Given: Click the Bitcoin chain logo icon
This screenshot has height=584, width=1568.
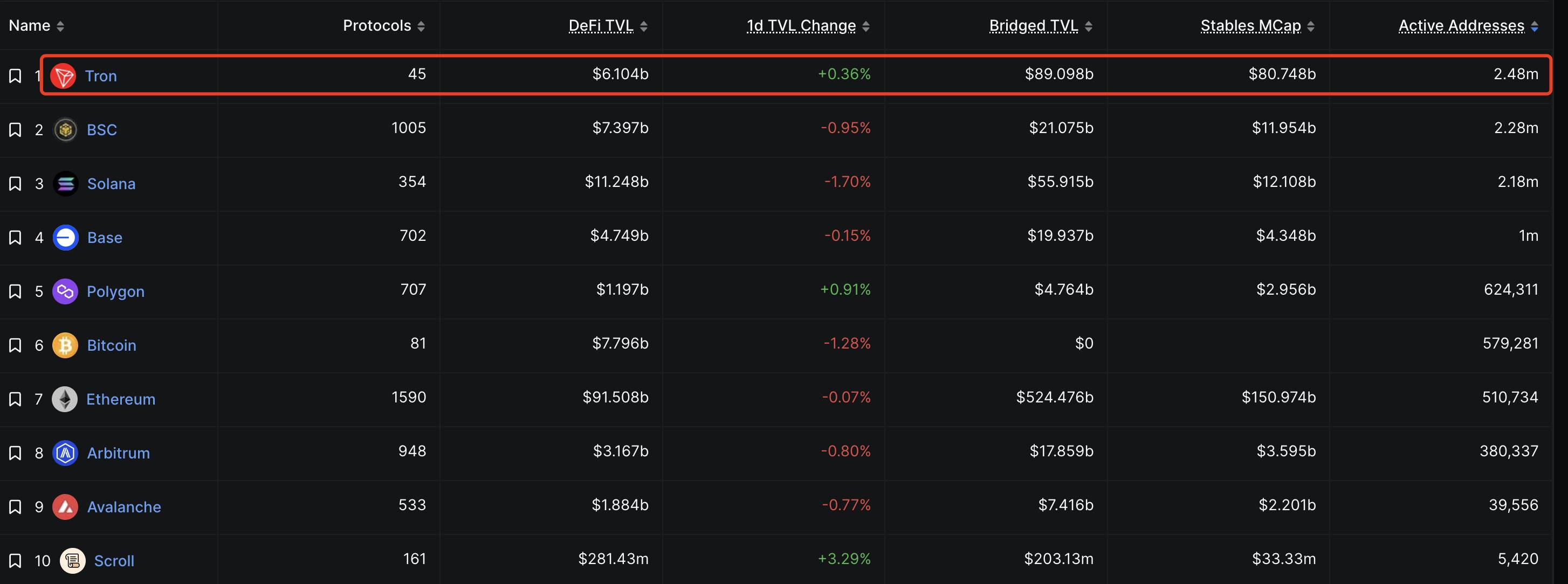Looking at the screenshot, I should tap(65, 345).
